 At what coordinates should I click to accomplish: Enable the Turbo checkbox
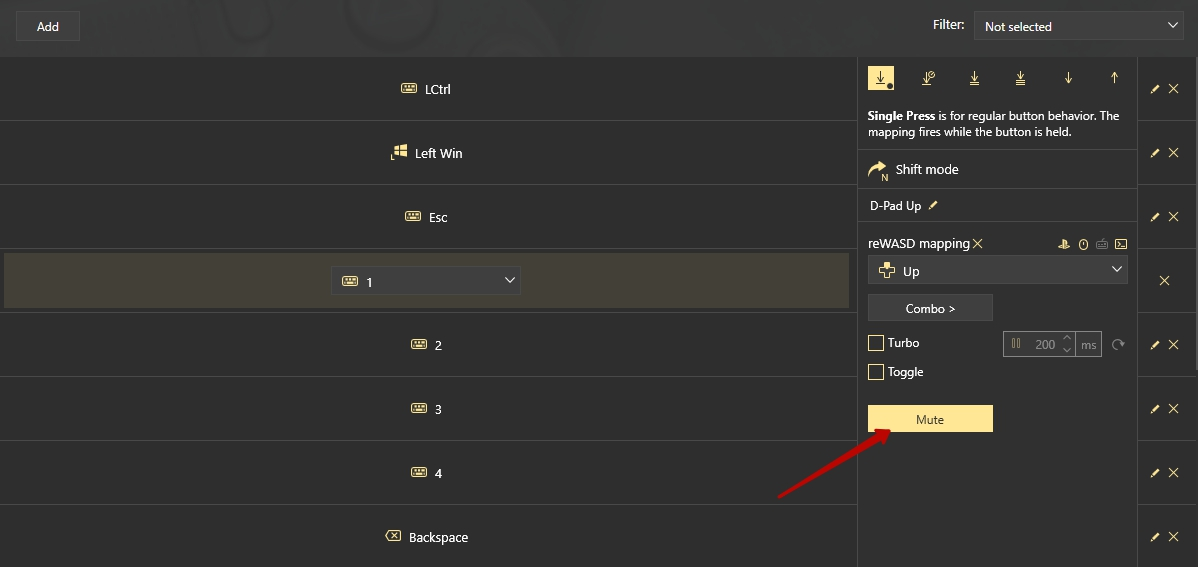pyautogui.click(x=876, y=343)
